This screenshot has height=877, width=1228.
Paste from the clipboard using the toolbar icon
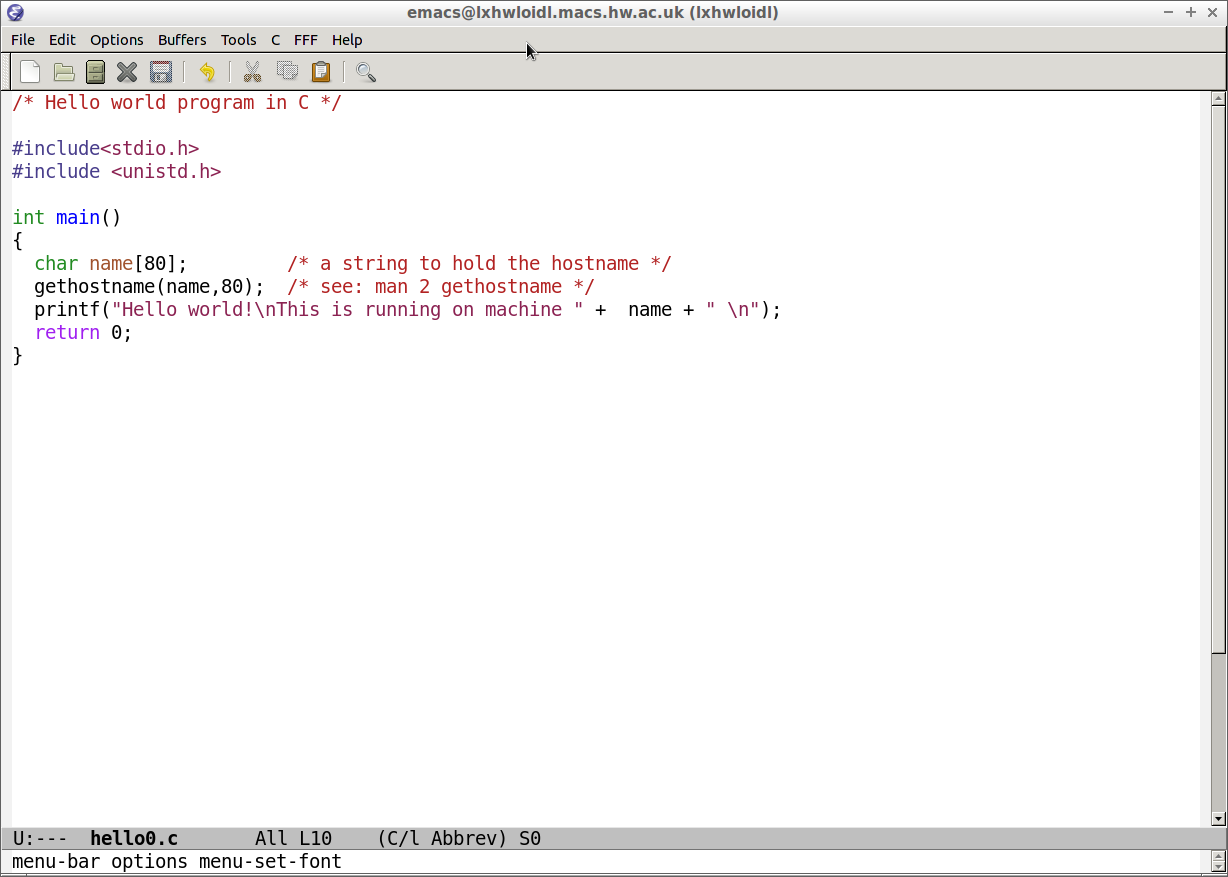point(320,72)
